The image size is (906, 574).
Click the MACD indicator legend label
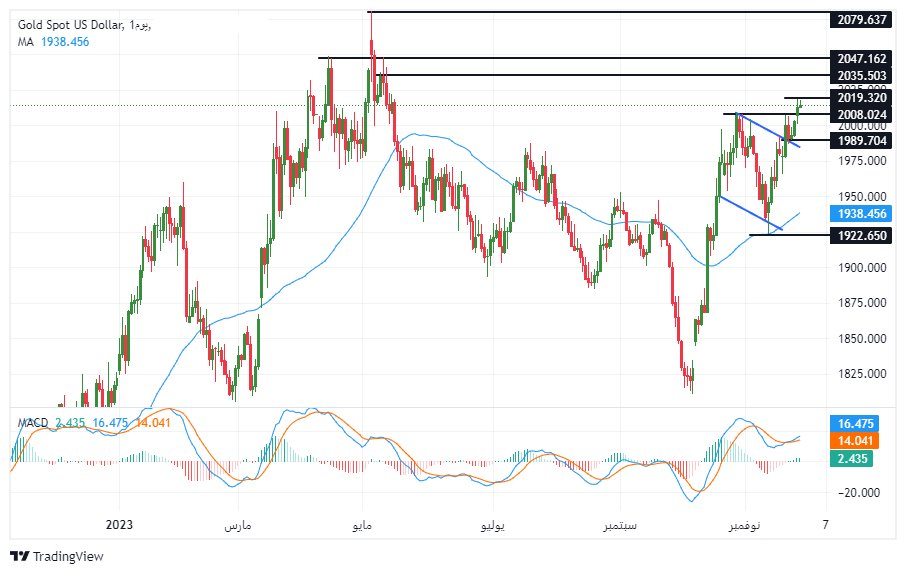coord(32,423)
